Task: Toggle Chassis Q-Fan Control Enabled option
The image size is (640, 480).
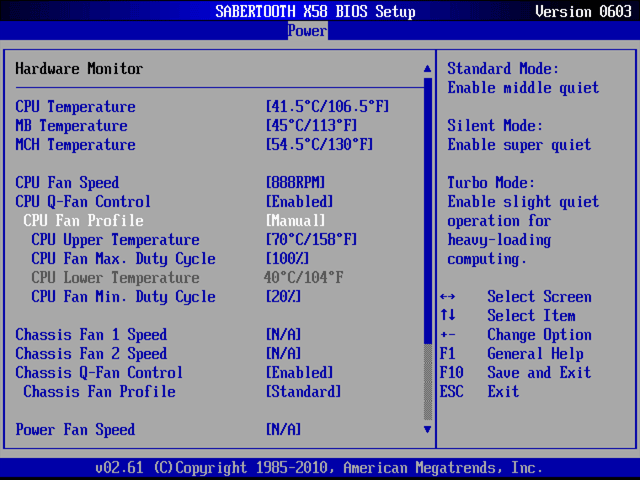Action: pos(300,373)
